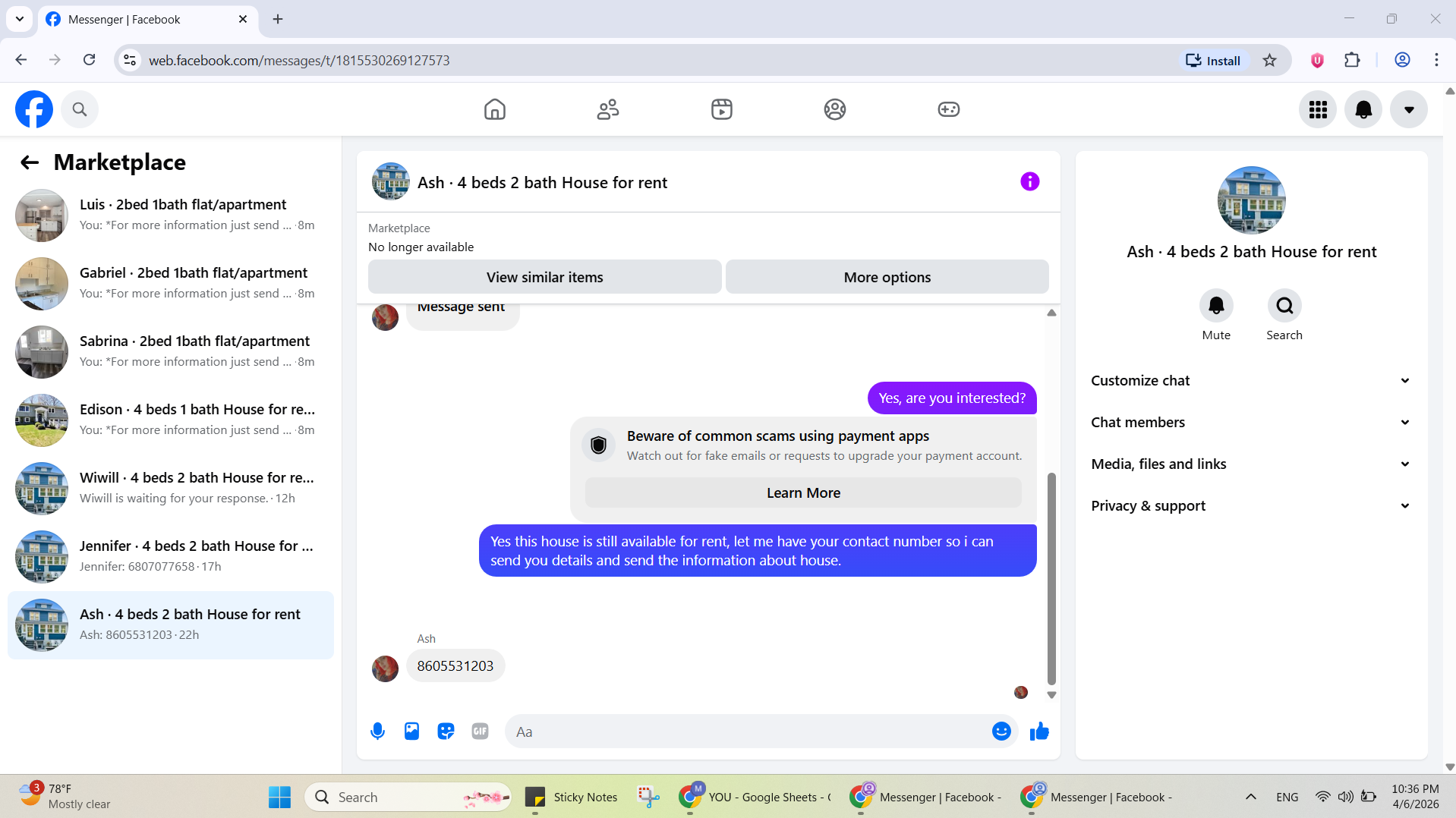
Task: Click the 'Yes, are you interested?' message
Action: (952, 398)
